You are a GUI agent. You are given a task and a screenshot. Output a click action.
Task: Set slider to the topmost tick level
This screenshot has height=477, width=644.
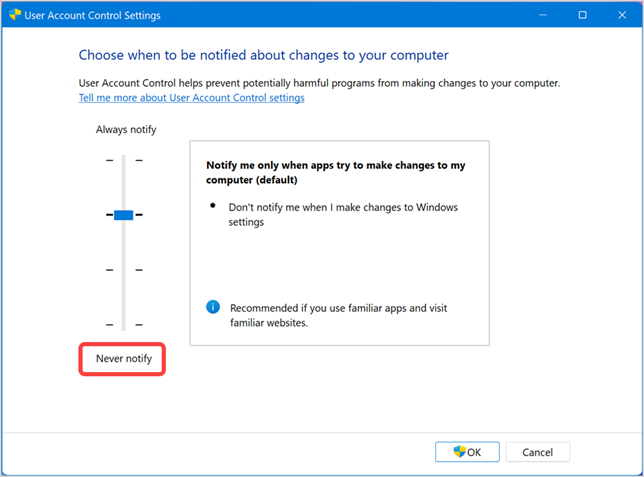124,160
